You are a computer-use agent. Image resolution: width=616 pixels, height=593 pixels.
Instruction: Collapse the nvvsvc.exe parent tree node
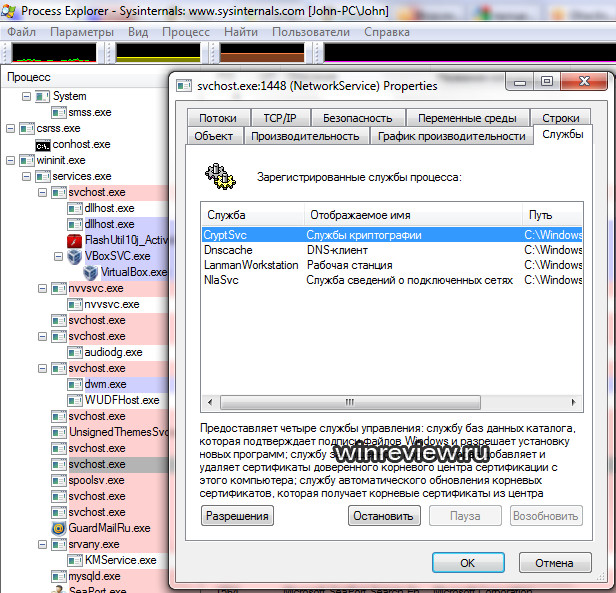pos(42,289)
